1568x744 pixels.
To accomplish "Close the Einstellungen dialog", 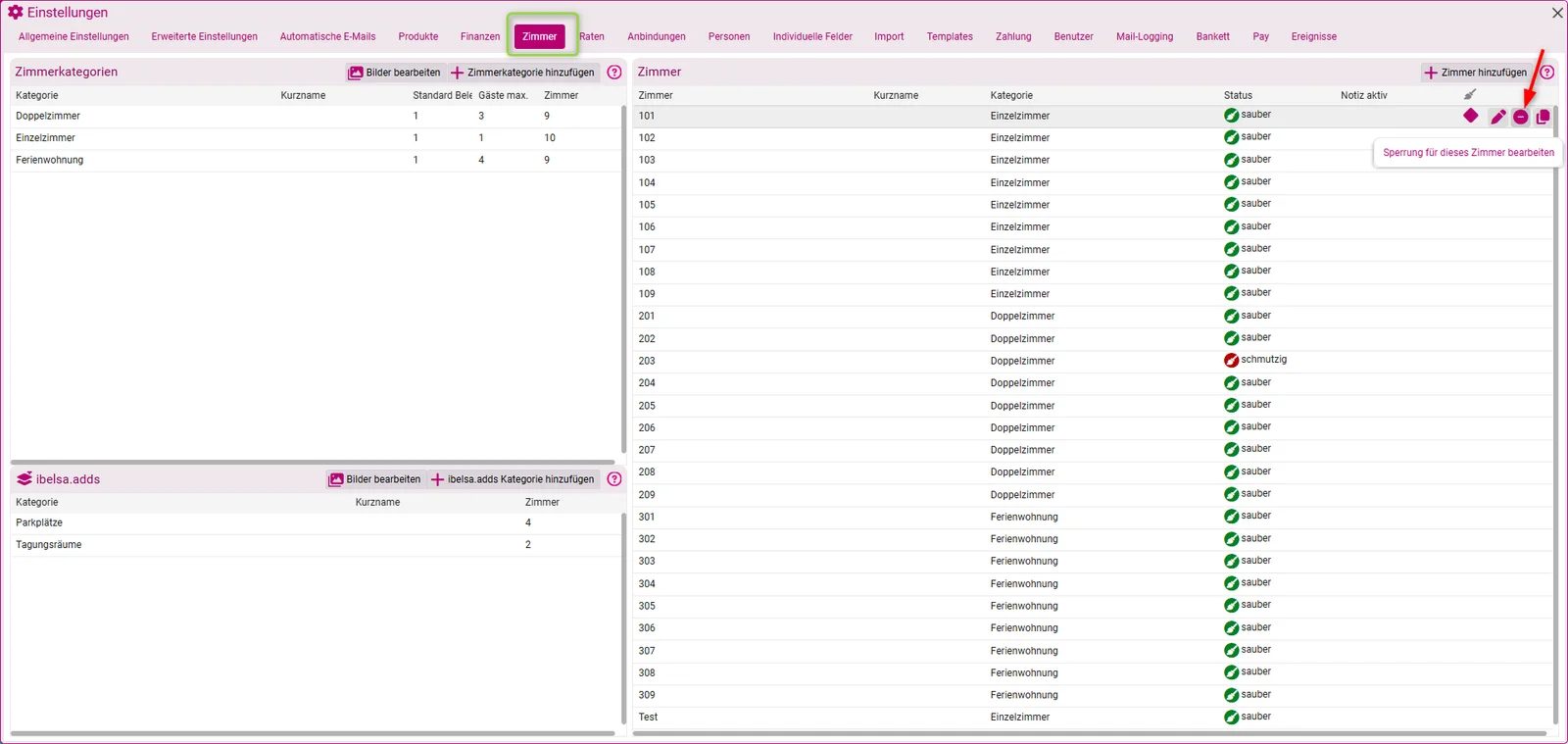I will 1557,13.
